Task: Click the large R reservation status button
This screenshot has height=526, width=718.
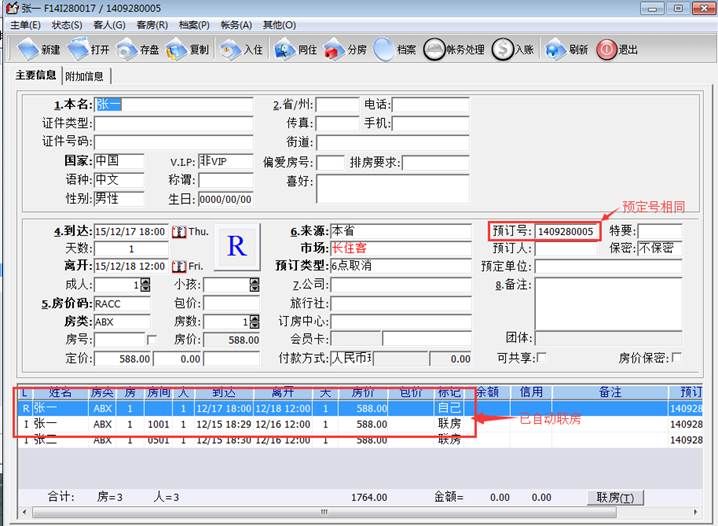Action: click(x=237, y=247)
